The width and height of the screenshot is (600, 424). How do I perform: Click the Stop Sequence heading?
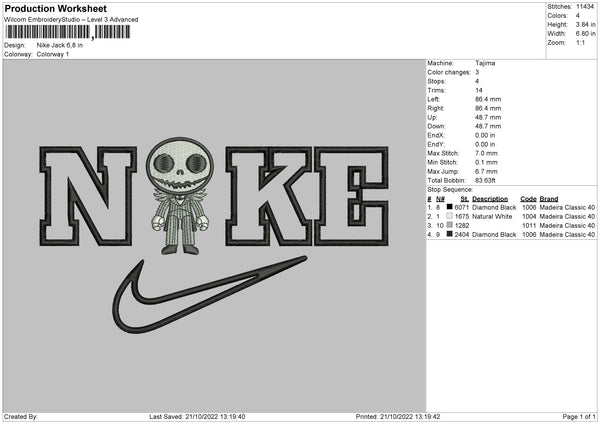(x=450, y=190)
